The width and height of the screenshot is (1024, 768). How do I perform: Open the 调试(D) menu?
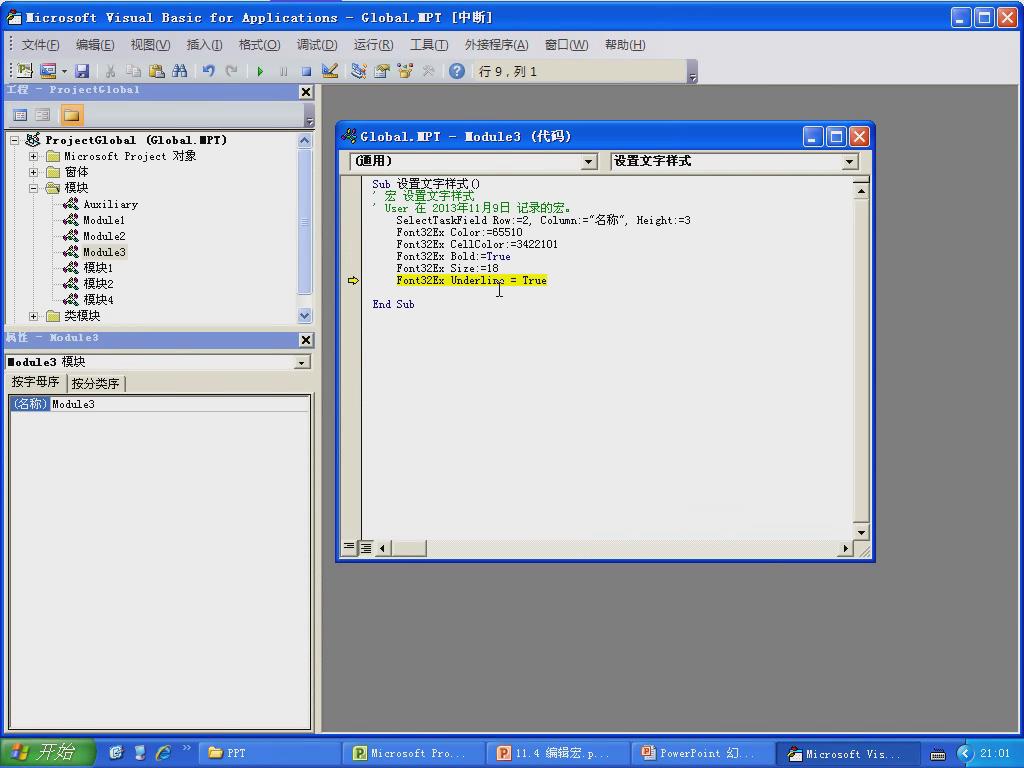click(317, 44)
